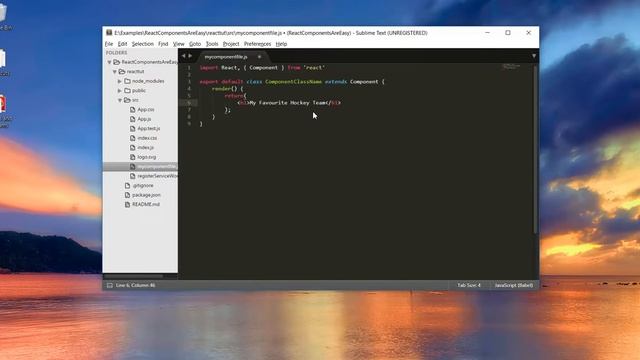Viewport: 640px width, 360px height.
Task: Open the Edit menu
Action: pyautogui.click(x=122, y=44)
